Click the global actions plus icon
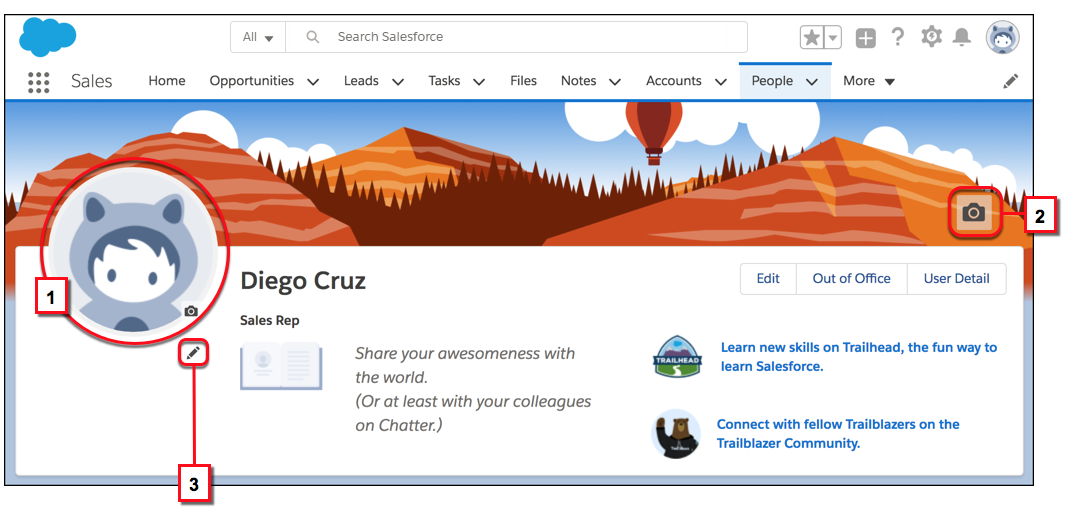This screenshot has width=1067, height=512. pyautogui.click(x=866, y=38)
